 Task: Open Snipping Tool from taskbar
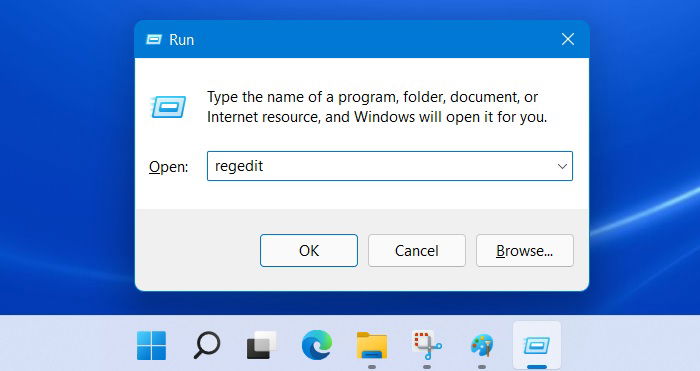427,345
